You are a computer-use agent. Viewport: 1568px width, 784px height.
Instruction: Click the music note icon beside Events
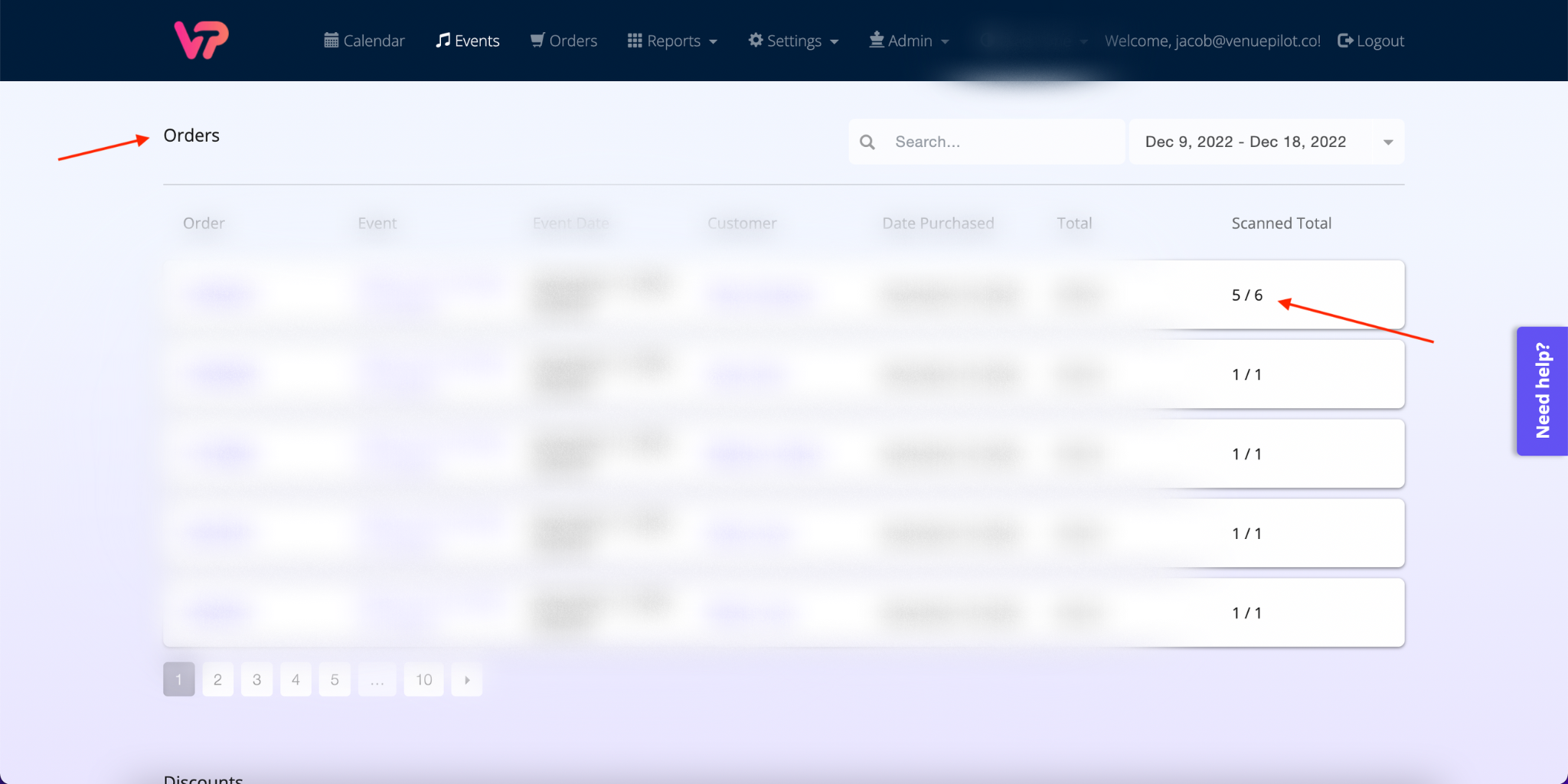click(443, 40)
